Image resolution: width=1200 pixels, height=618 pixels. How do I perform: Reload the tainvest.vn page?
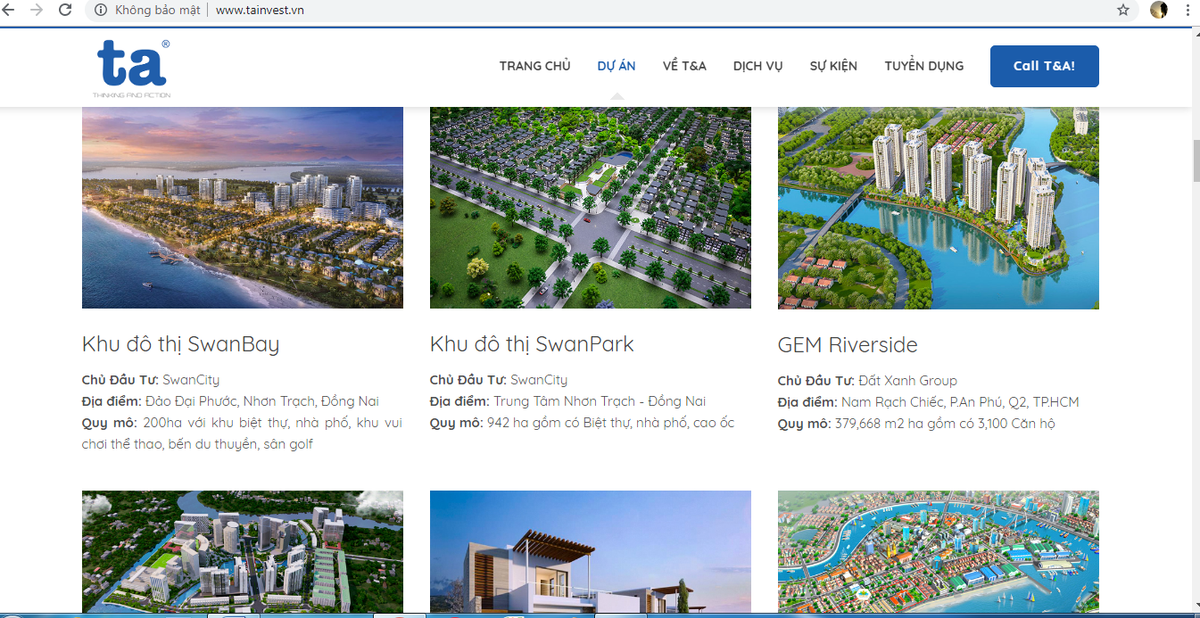[x=66, y=11]
